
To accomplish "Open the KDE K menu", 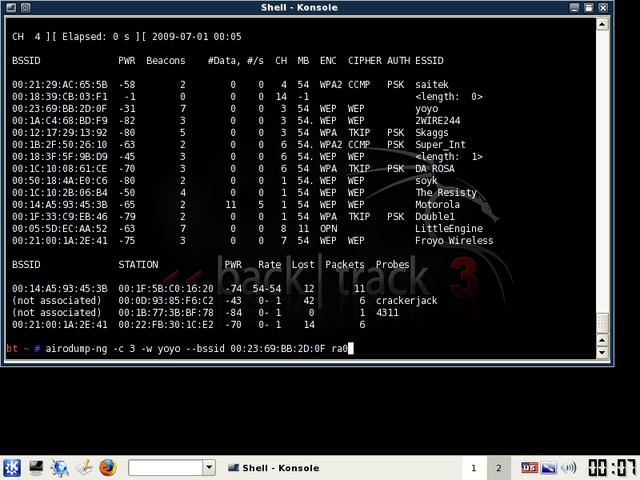I will (x=12, y=468).
